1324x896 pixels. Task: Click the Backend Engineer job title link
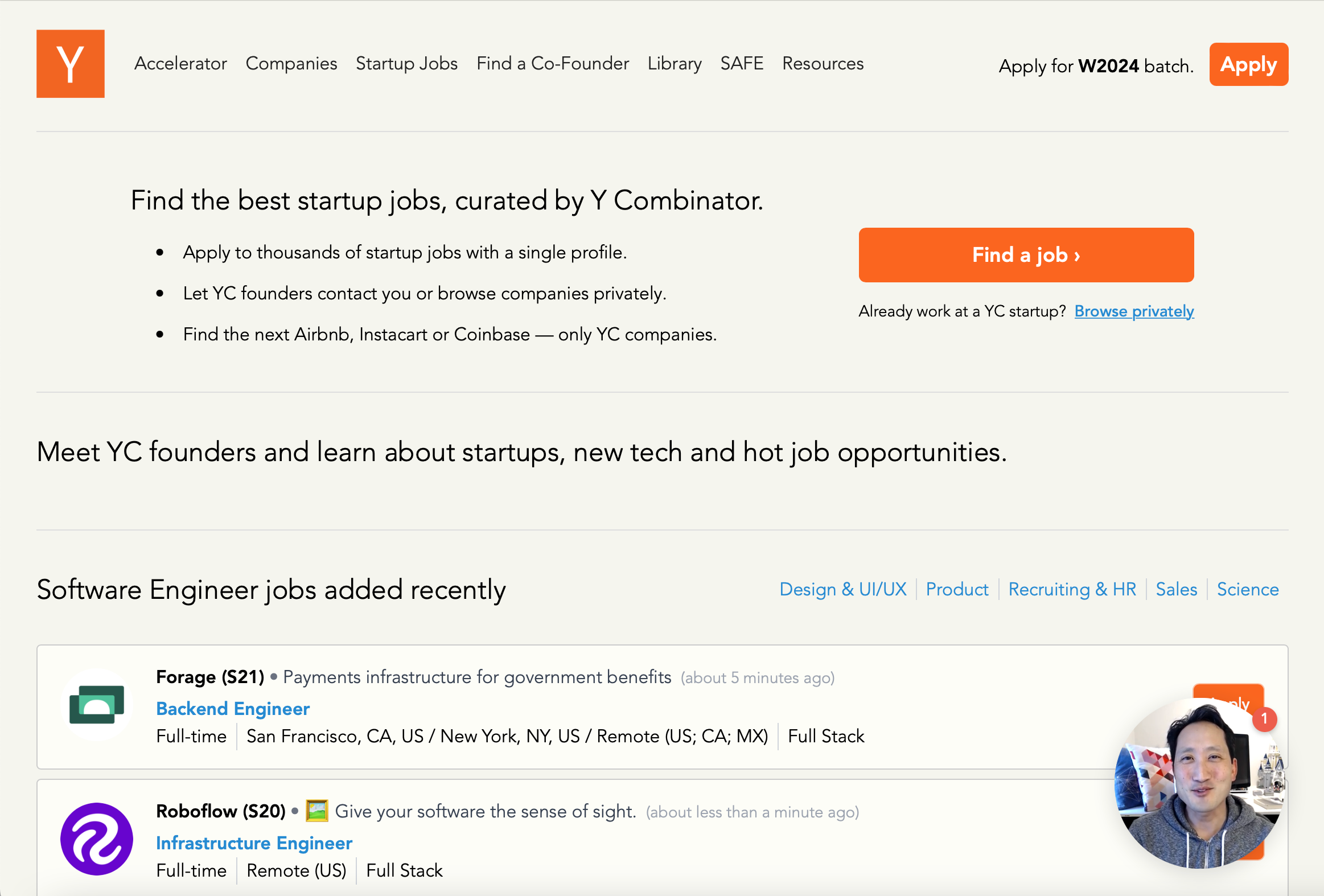(x=233, y=710)
